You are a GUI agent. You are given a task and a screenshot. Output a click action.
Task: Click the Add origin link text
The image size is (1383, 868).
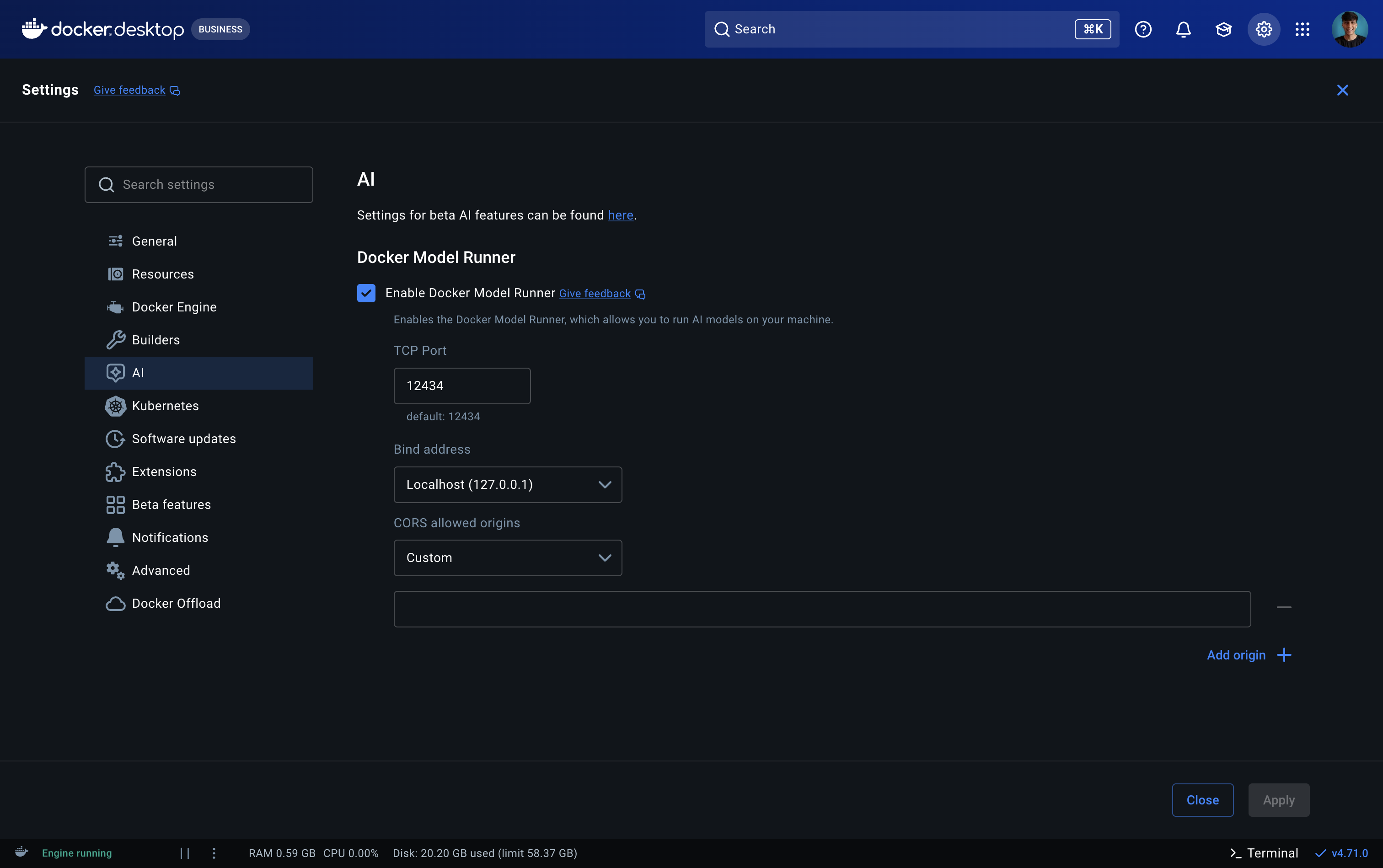1236,655
